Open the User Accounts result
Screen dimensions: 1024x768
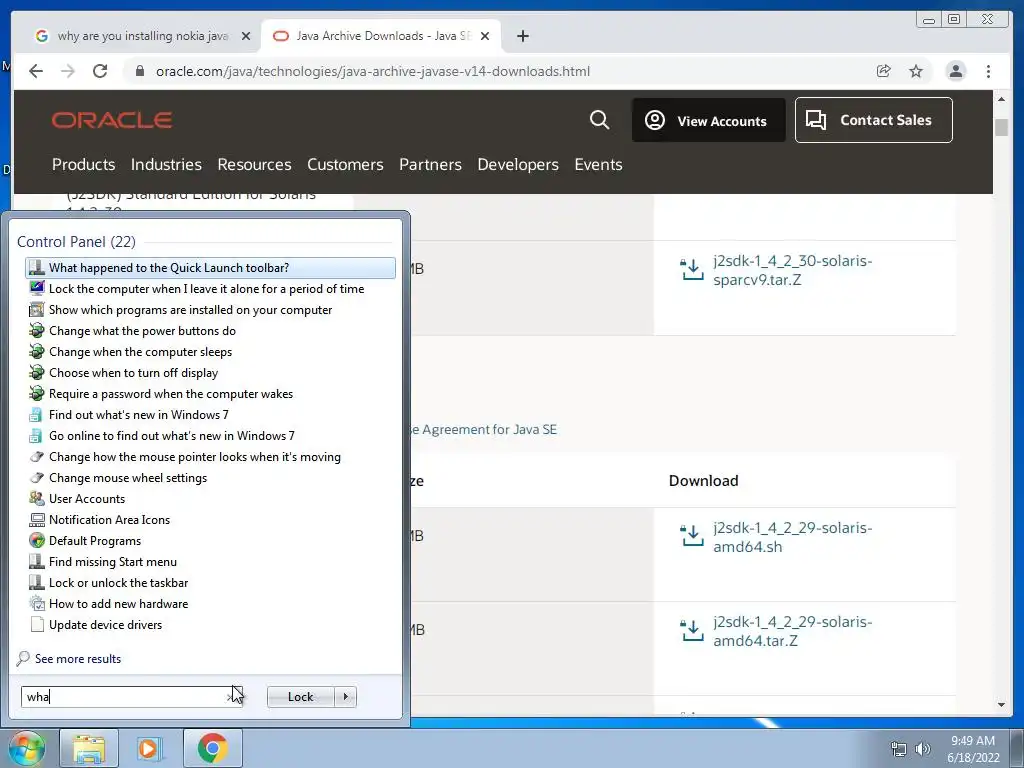pyautogui.click(x=210, y=498)
